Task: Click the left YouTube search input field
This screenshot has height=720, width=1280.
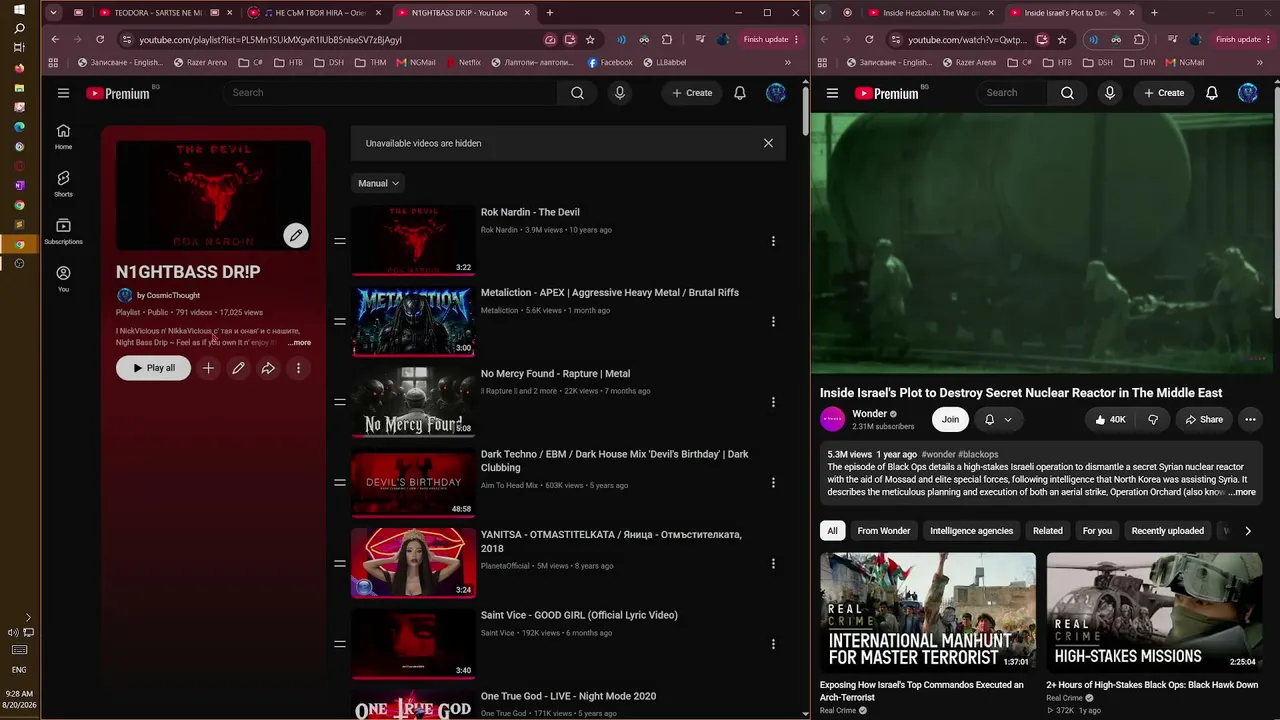Action: click(x=390, y=93)
